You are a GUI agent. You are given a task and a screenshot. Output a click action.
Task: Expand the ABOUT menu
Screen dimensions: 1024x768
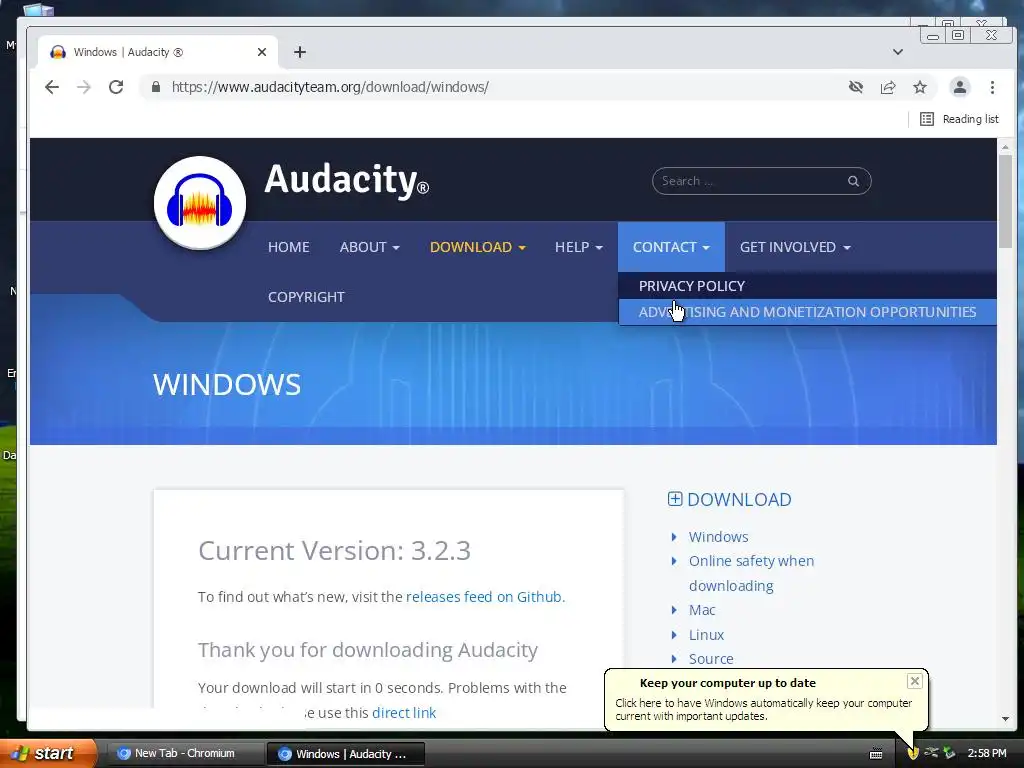pyautogui.click(x=370, y=247)
